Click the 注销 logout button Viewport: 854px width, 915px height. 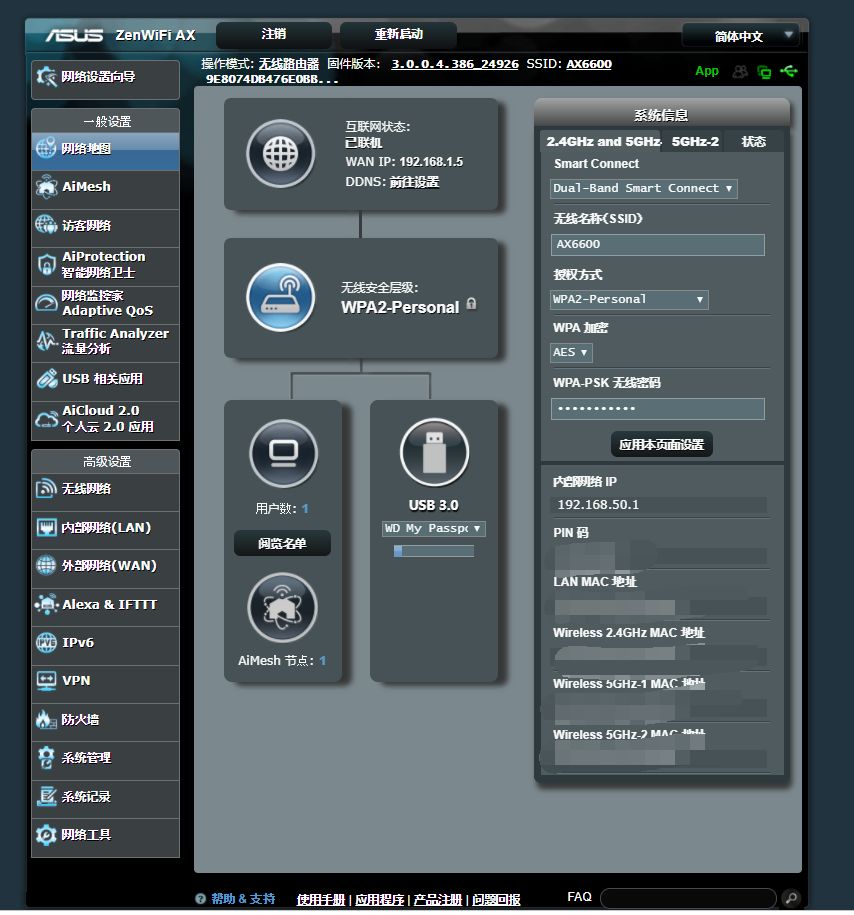coord(274,34)
